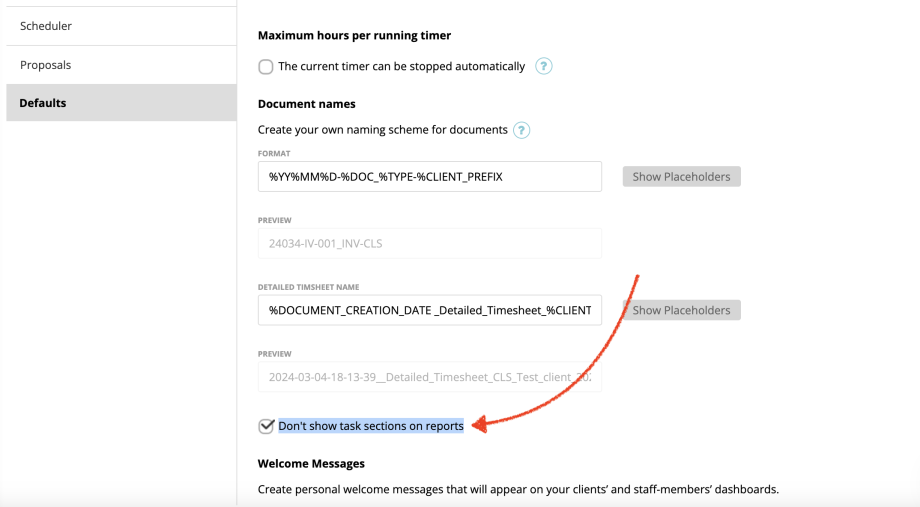This screenshot has width=920, height=507.
Task: Uncheck Don't show task sections on reports
Action: (266, 426)
